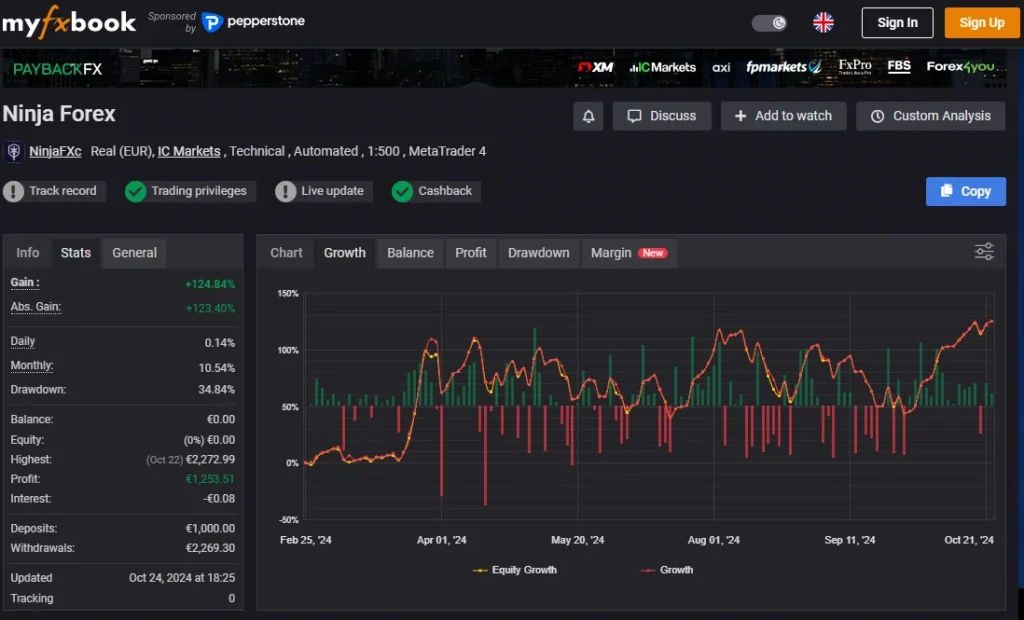Click the Live update warning icon
Screen dimensions: 1024x620
286,191
